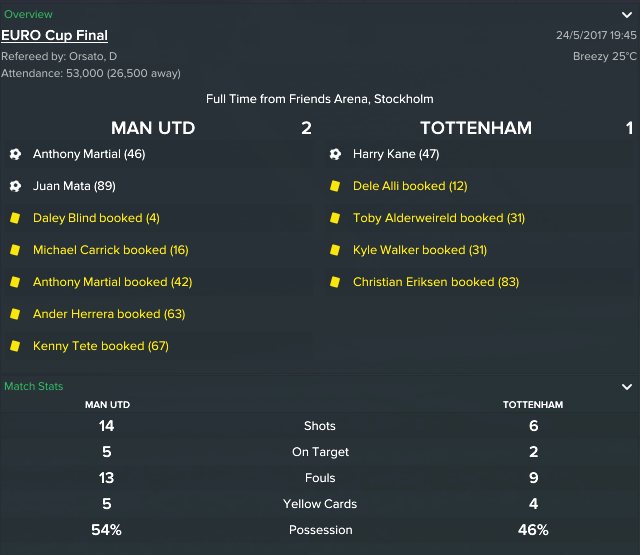640x555 pixels.
Task: Click the yellow card icon for Kyle Walker
Action: [x=335, y=250]
